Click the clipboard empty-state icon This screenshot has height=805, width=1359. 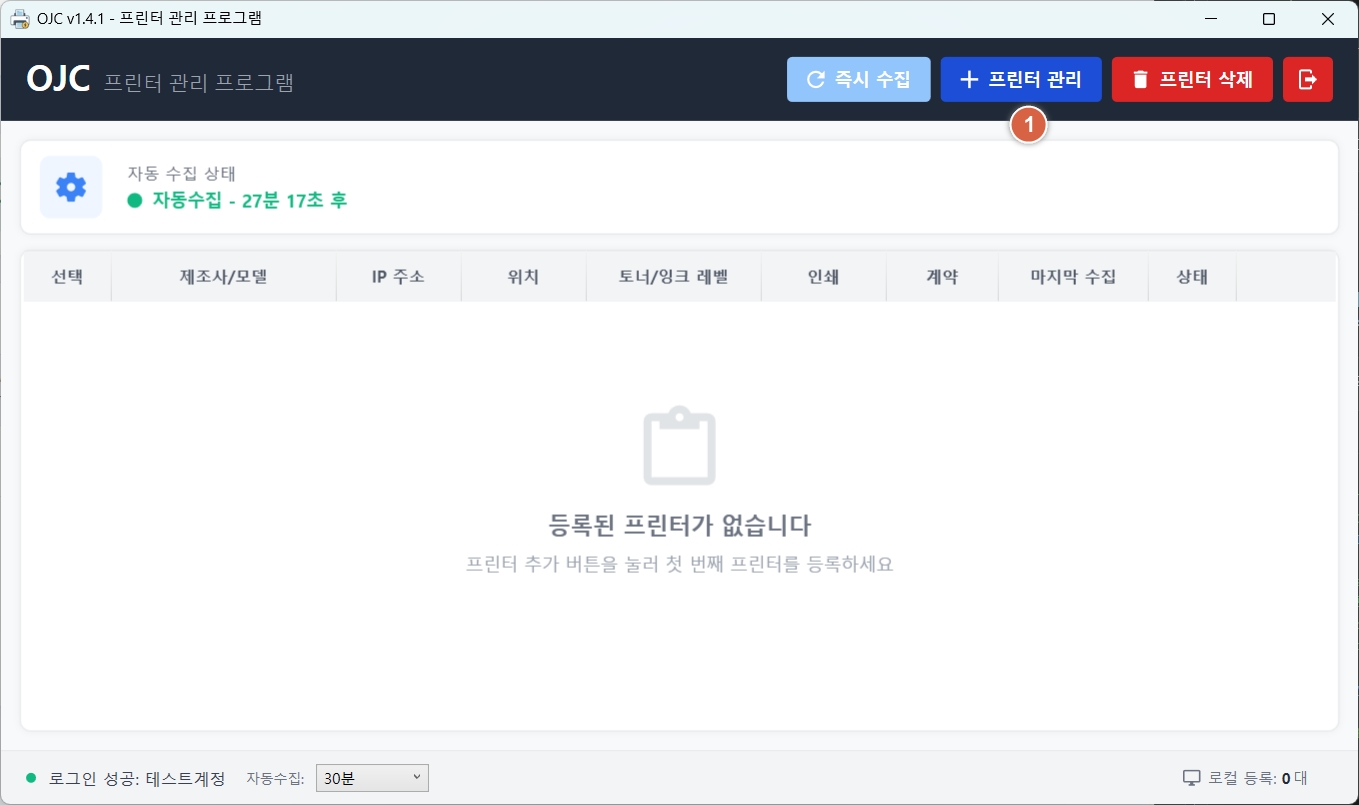679,446
